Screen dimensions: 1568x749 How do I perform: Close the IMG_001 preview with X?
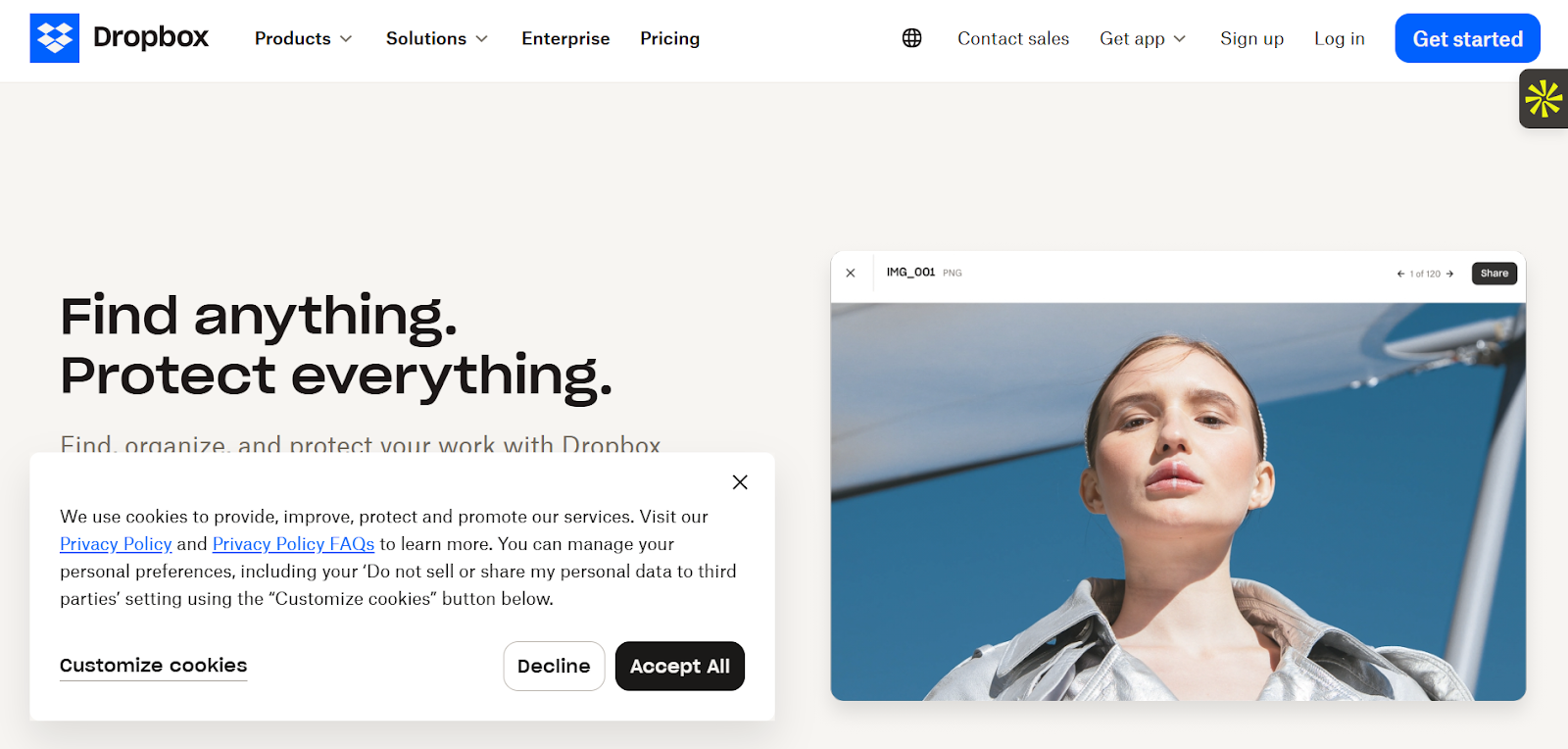pyautogui.click(x=851, y=274)
